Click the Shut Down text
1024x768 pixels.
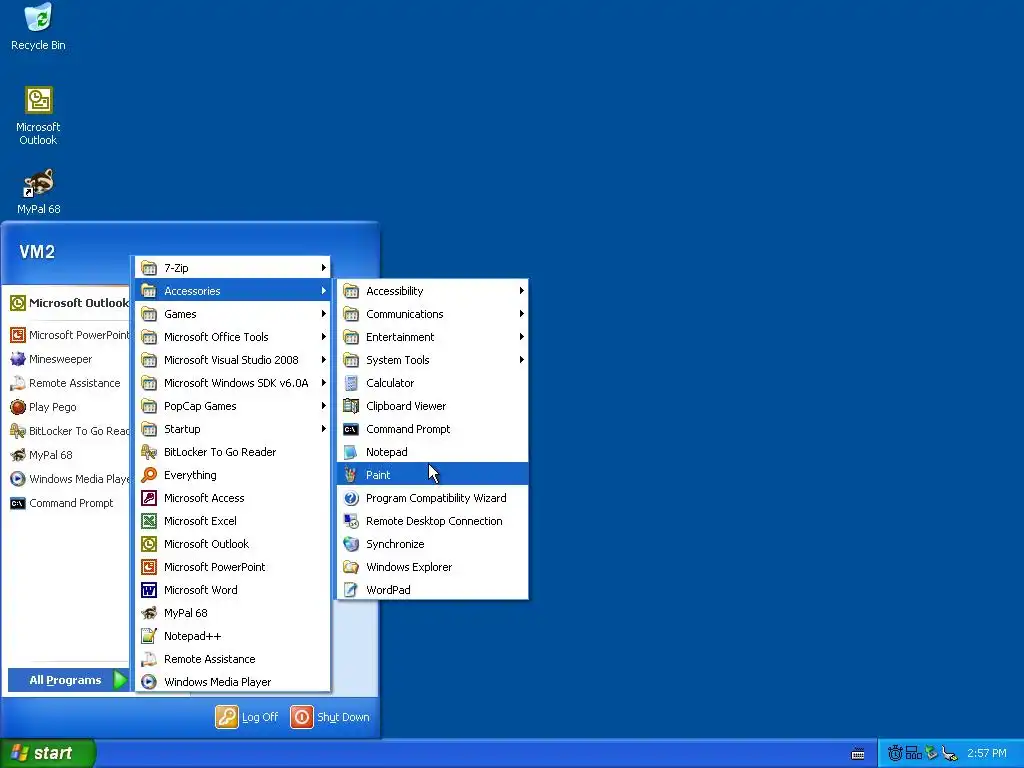click(x=343, y=717)
